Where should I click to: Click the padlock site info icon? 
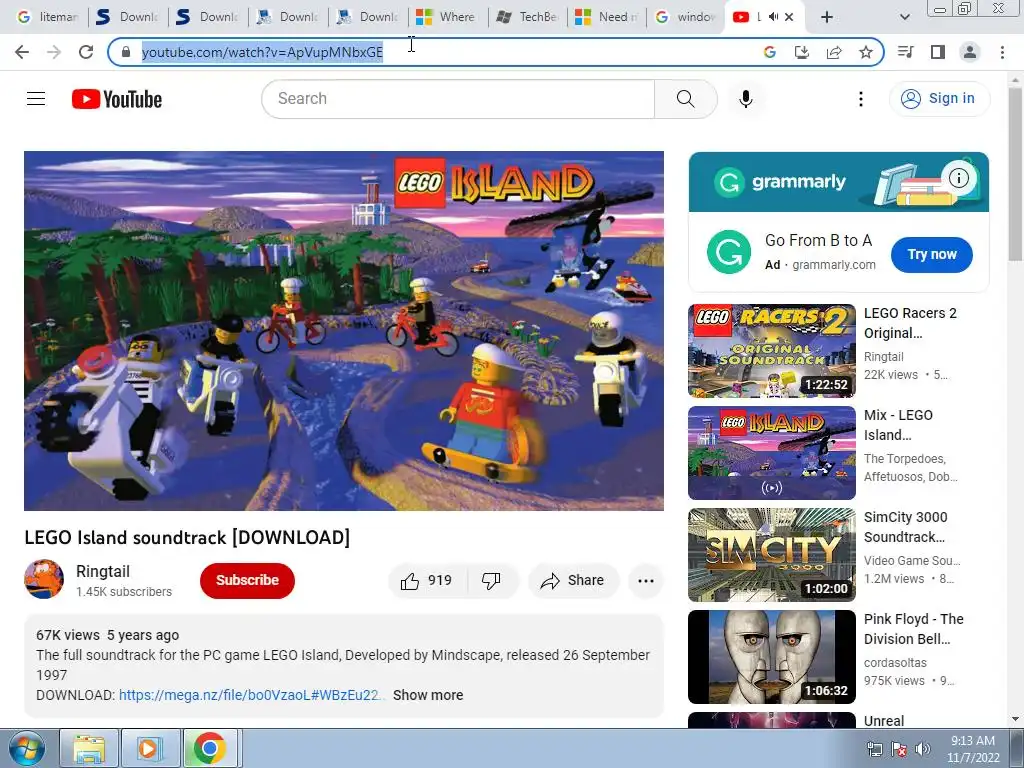[x=126, y=52]
